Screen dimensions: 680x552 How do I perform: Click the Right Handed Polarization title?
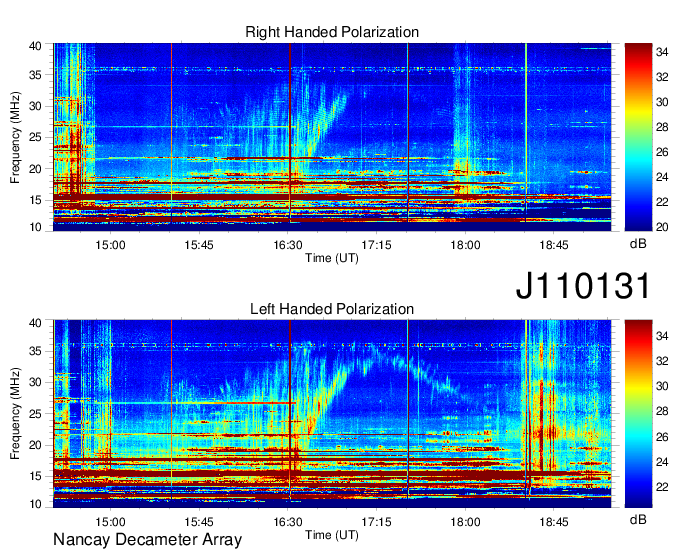[x=332, y=32]
